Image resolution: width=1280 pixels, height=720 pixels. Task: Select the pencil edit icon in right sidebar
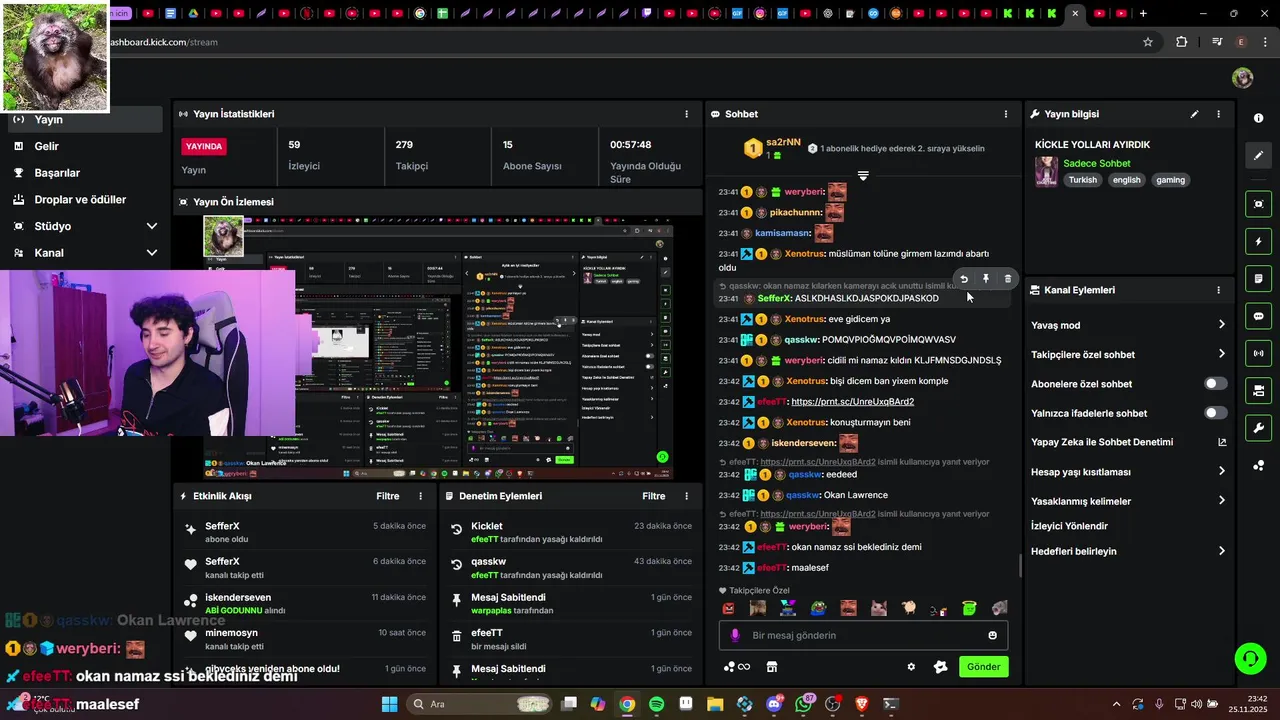pos(1258,155)
